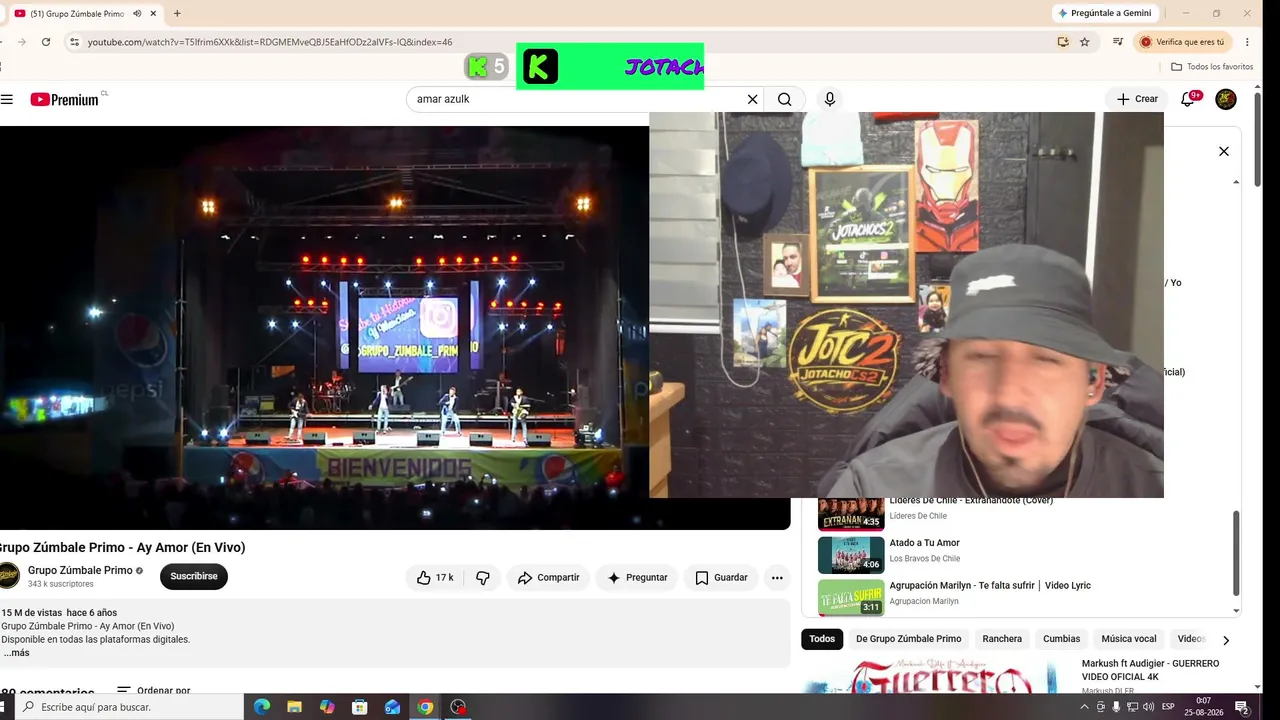
Task: Run the search with the magnifier button
Action: tap(785, 99)
